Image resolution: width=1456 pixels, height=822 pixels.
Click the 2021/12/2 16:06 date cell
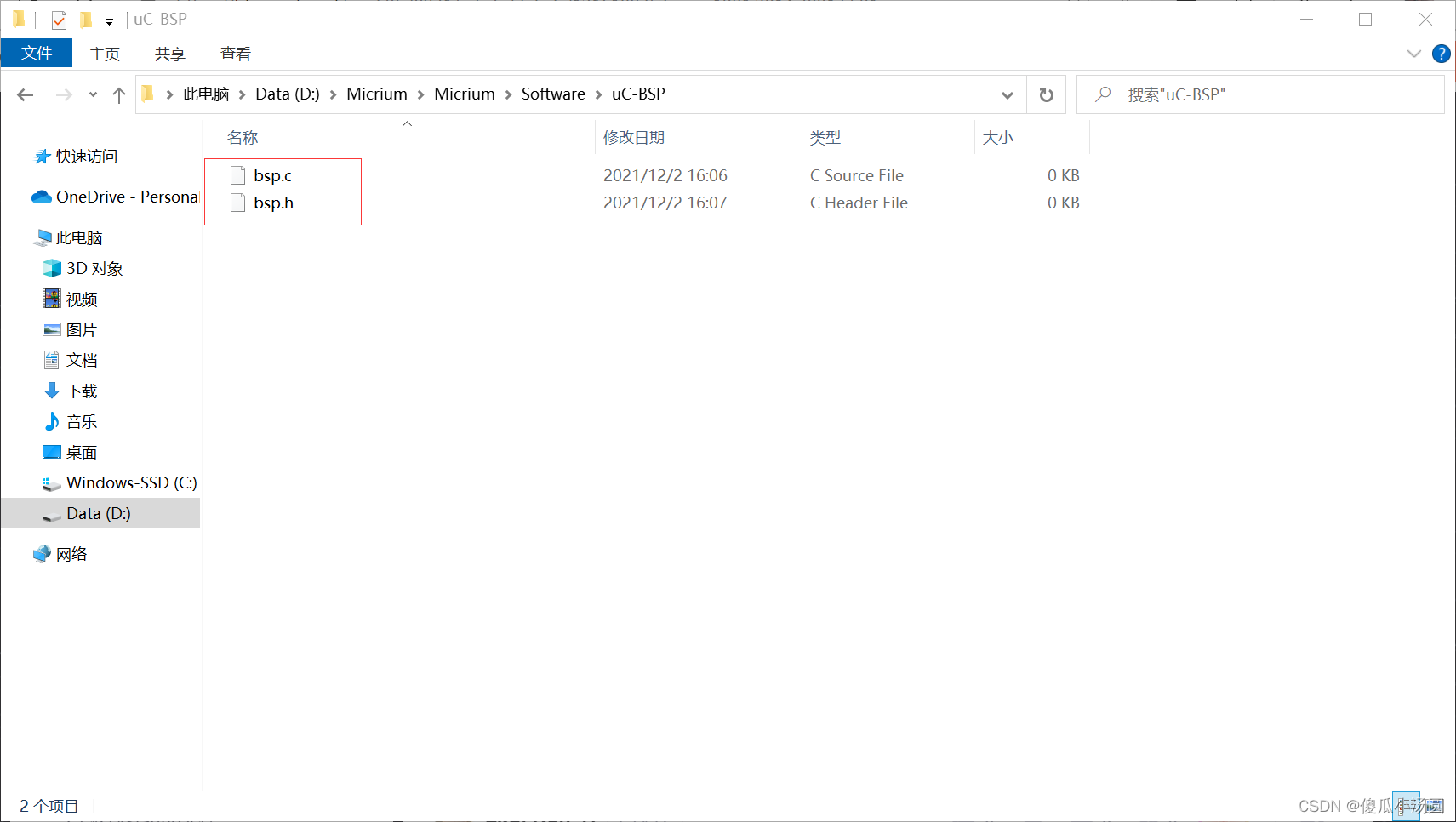(x=665, y=175)
